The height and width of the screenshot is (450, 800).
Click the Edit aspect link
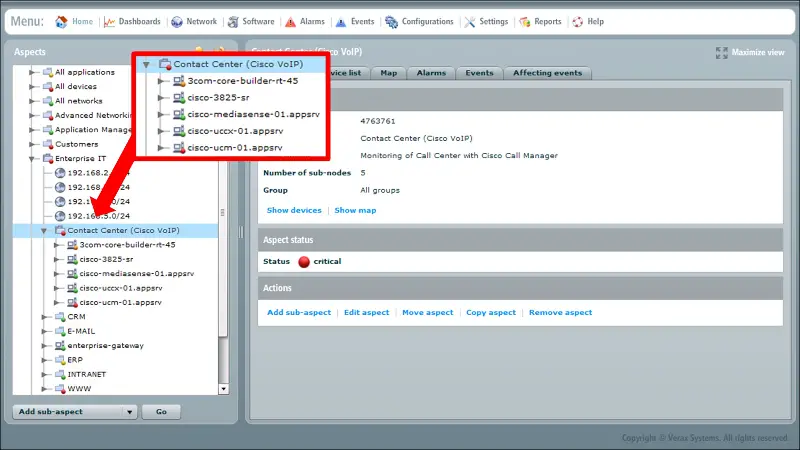366,312
